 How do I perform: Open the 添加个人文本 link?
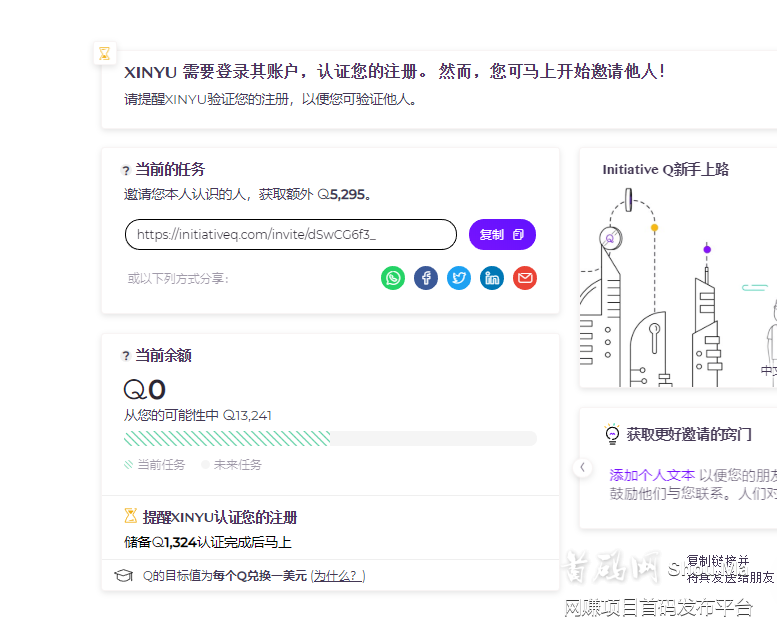652,475
